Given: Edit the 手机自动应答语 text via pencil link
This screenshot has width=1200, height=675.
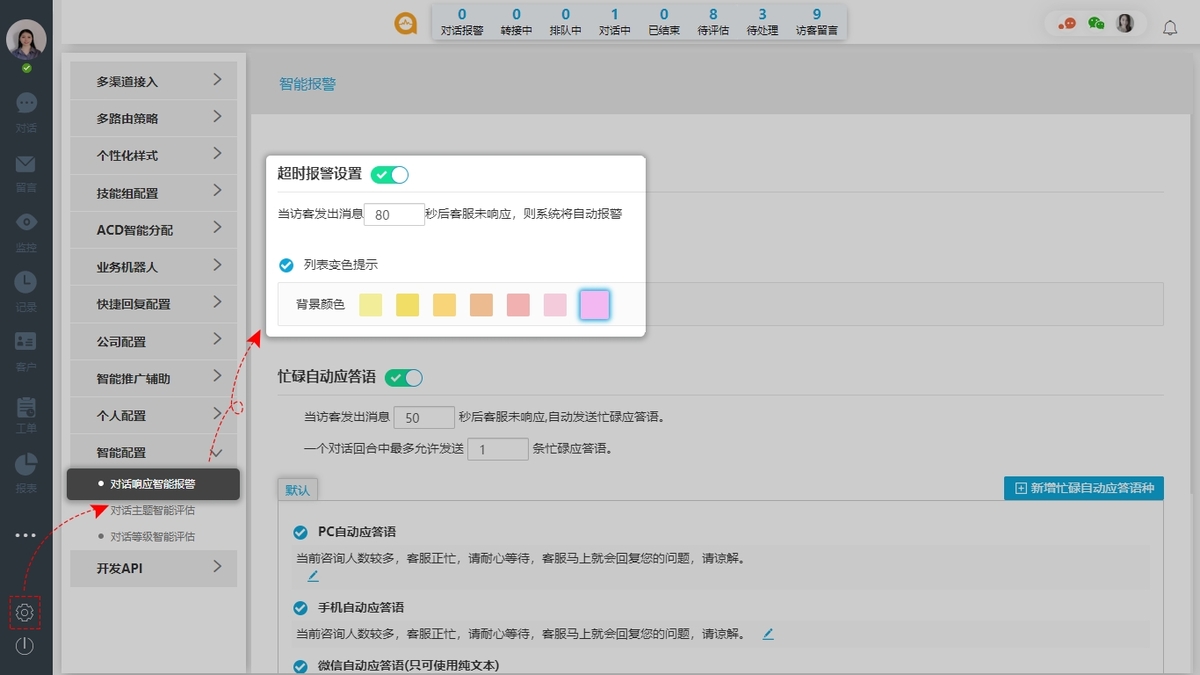Looking at the screenshot, I should pos(767,634).
